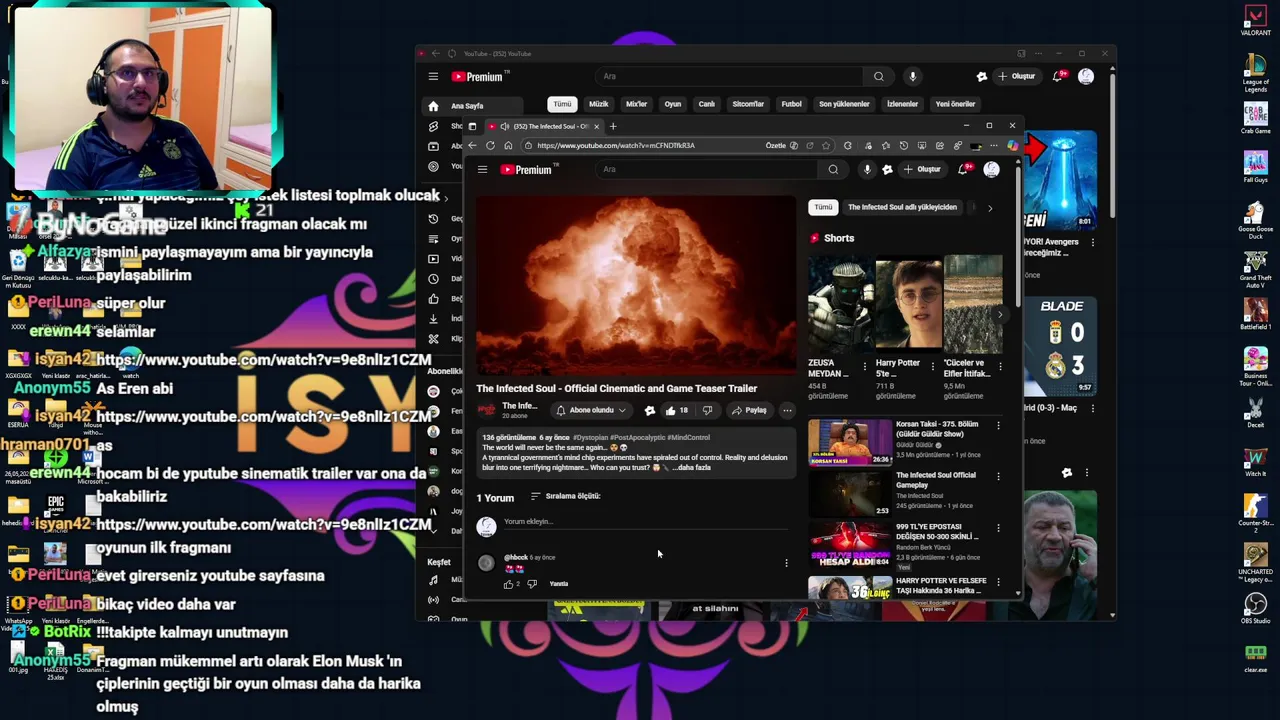Screen dimensions: 1280x720
Task: Open notifications bell in front window
Action: point(963,170)
